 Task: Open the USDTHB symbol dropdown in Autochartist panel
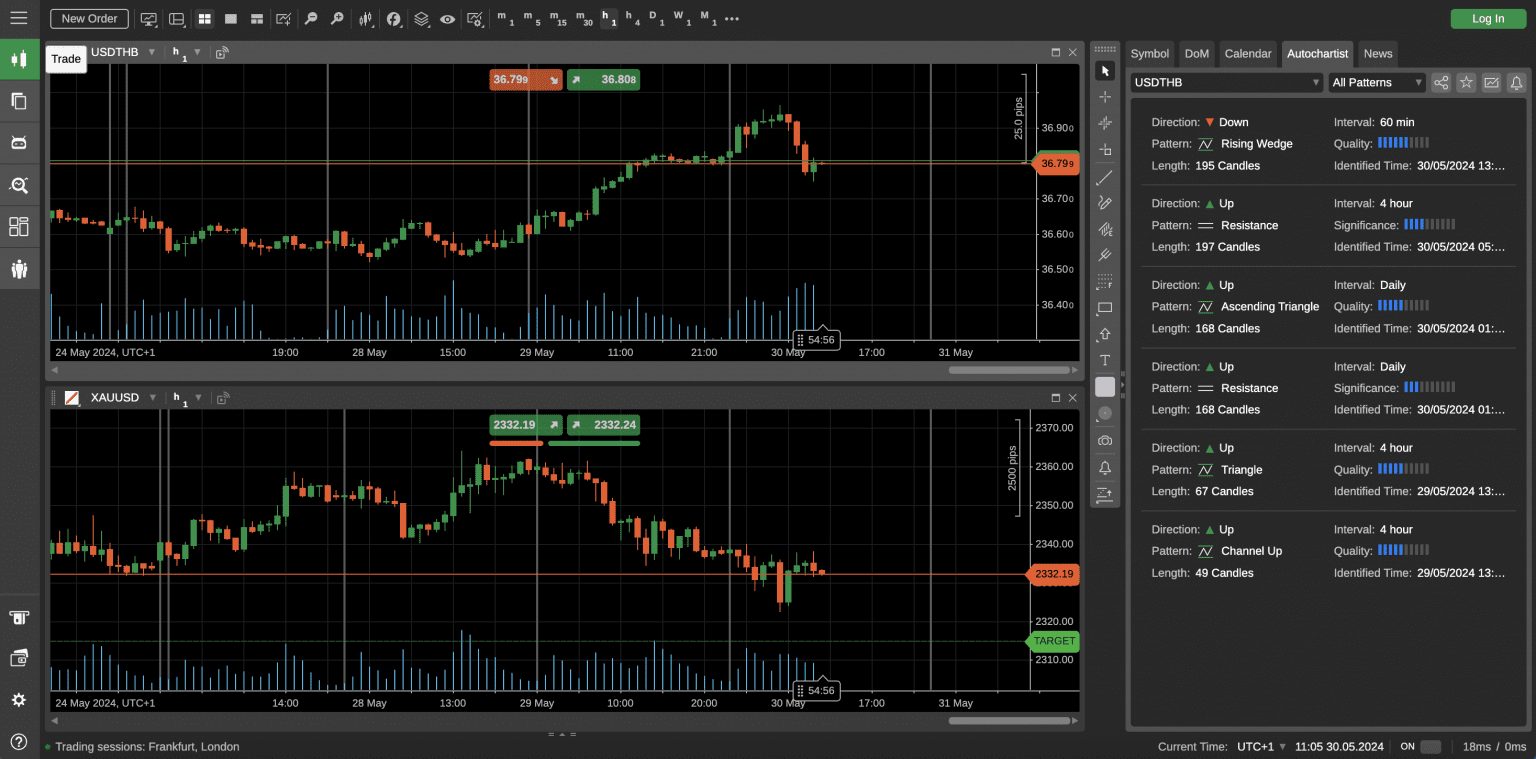pos(1227,83)
